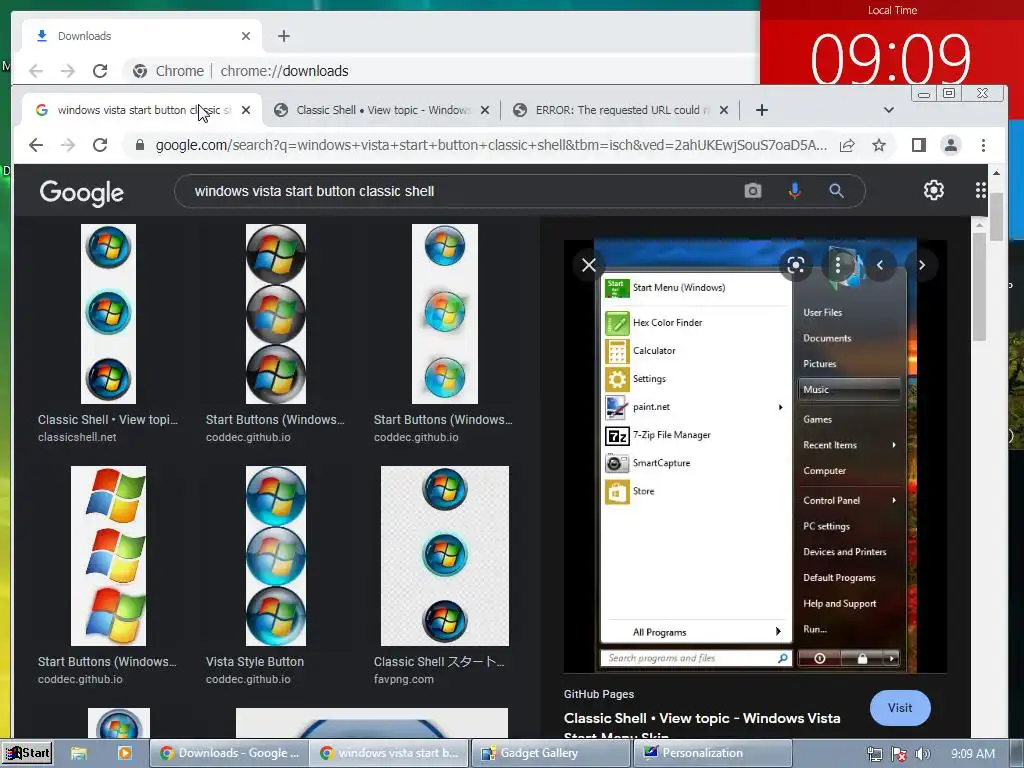Click the Visit button
Image resolution: width=1024 pixels, height=768 pixels.
[900, 708]
